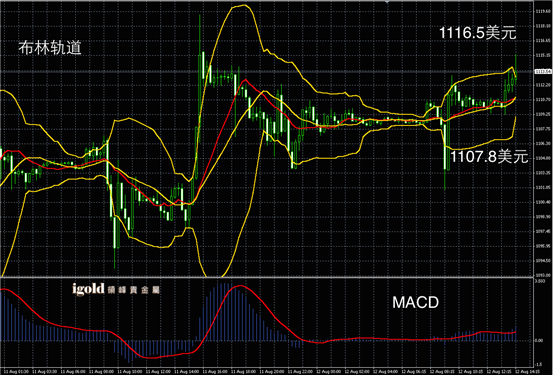
Task: Click the 12 Aug 04:00 time label
Action: click(x=385, y=371)
